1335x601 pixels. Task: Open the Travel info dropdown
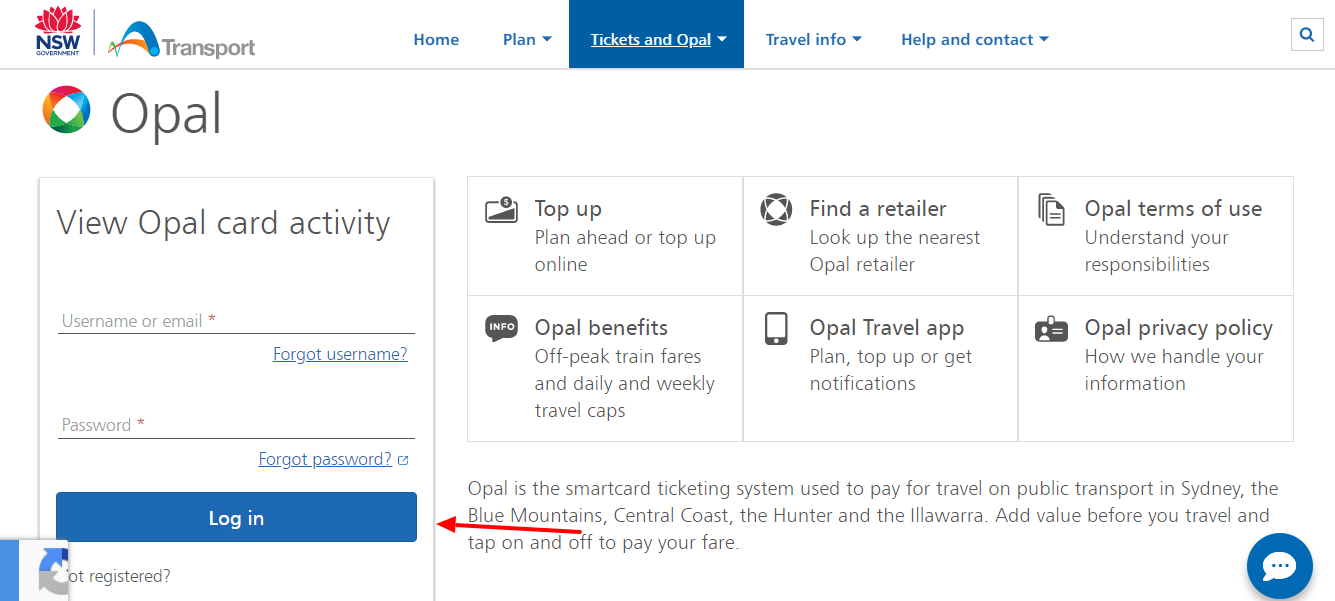click(x=812, y=39)
